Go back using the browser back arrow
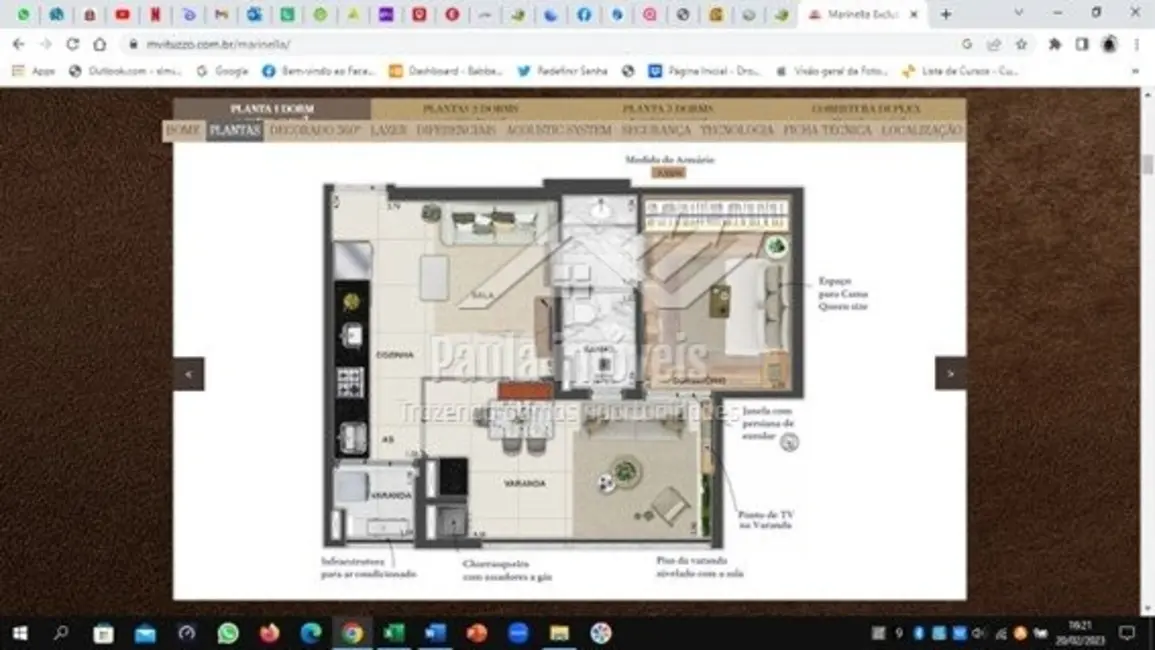The image size is (1155, 650). pyautogui.click(x=18, y=44)
